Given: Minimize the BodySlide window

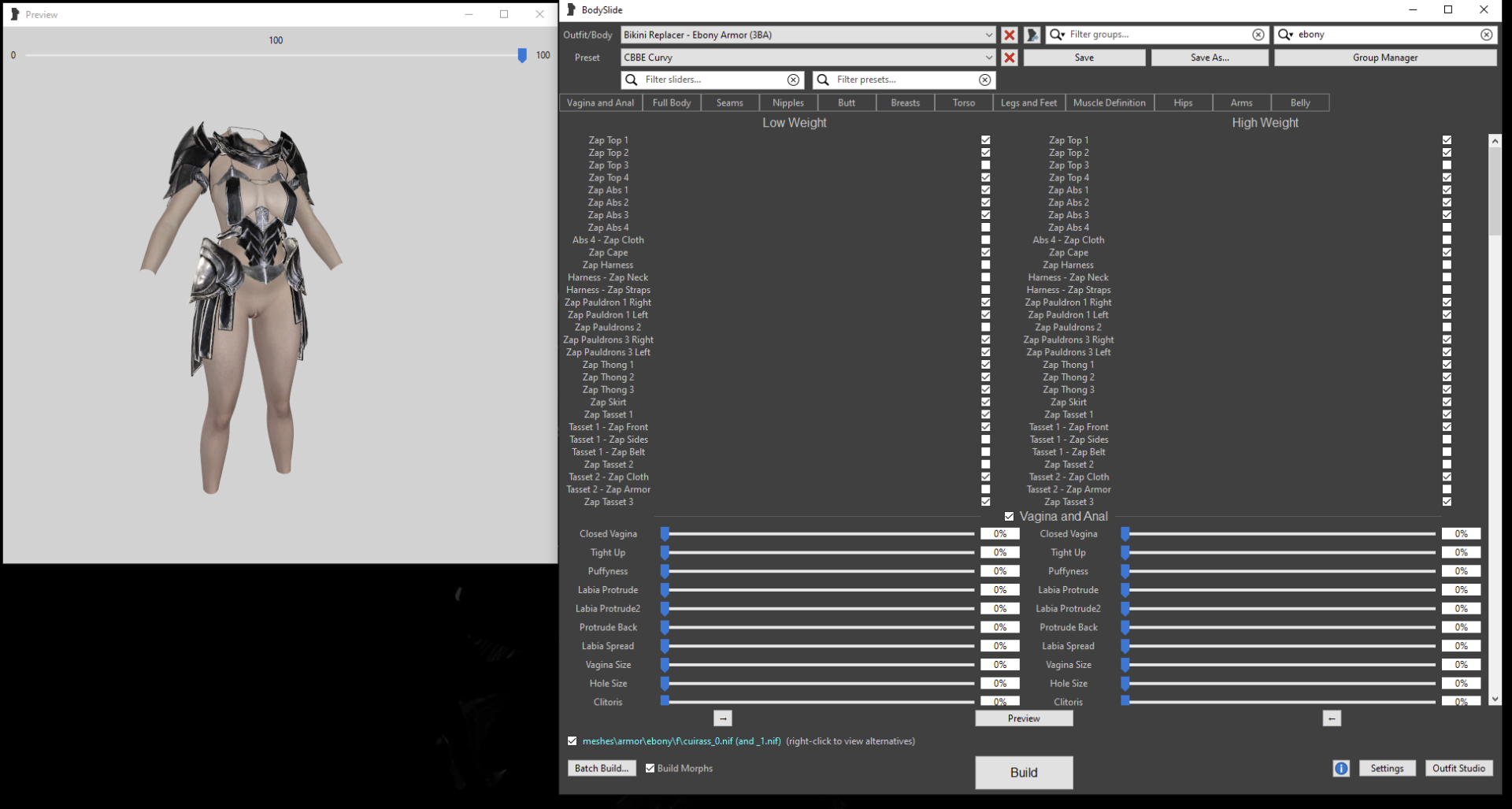Looking at the screenshot, I should [1413, 9].
